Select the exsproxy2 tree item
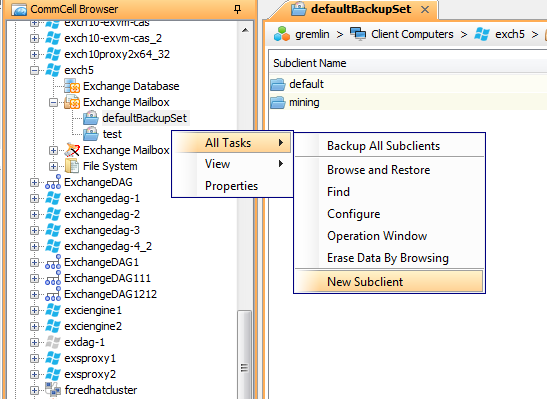547x399 pixels. click(x=90, y=375)
